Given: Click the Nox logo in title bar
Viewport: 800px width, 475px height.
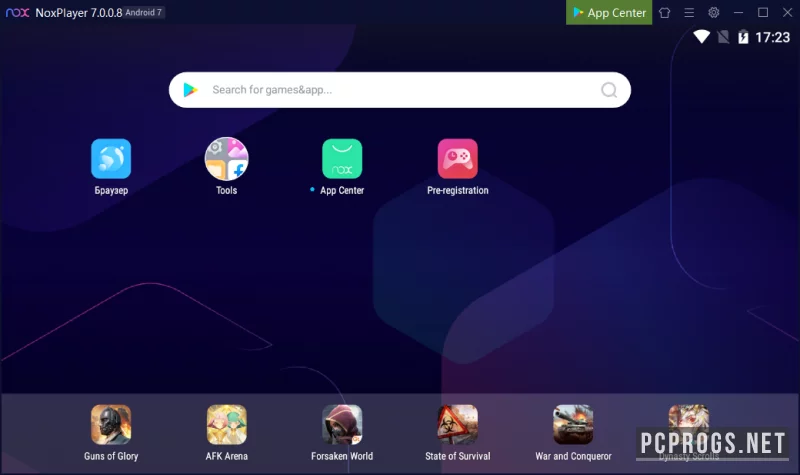Looking at the screenshot, I should 17,12.
